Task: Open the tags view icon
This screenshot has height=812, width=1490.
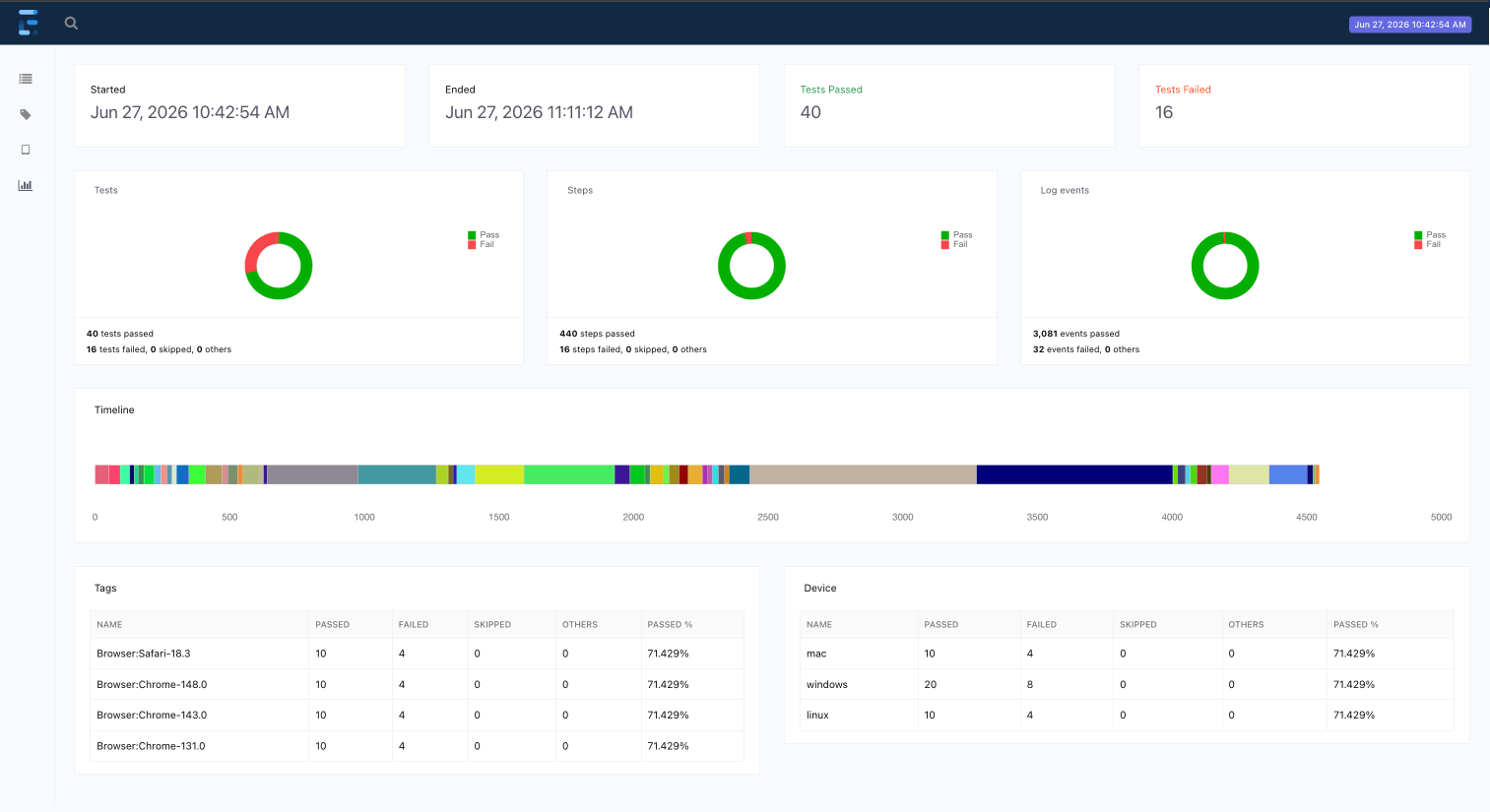Action: 26,114
